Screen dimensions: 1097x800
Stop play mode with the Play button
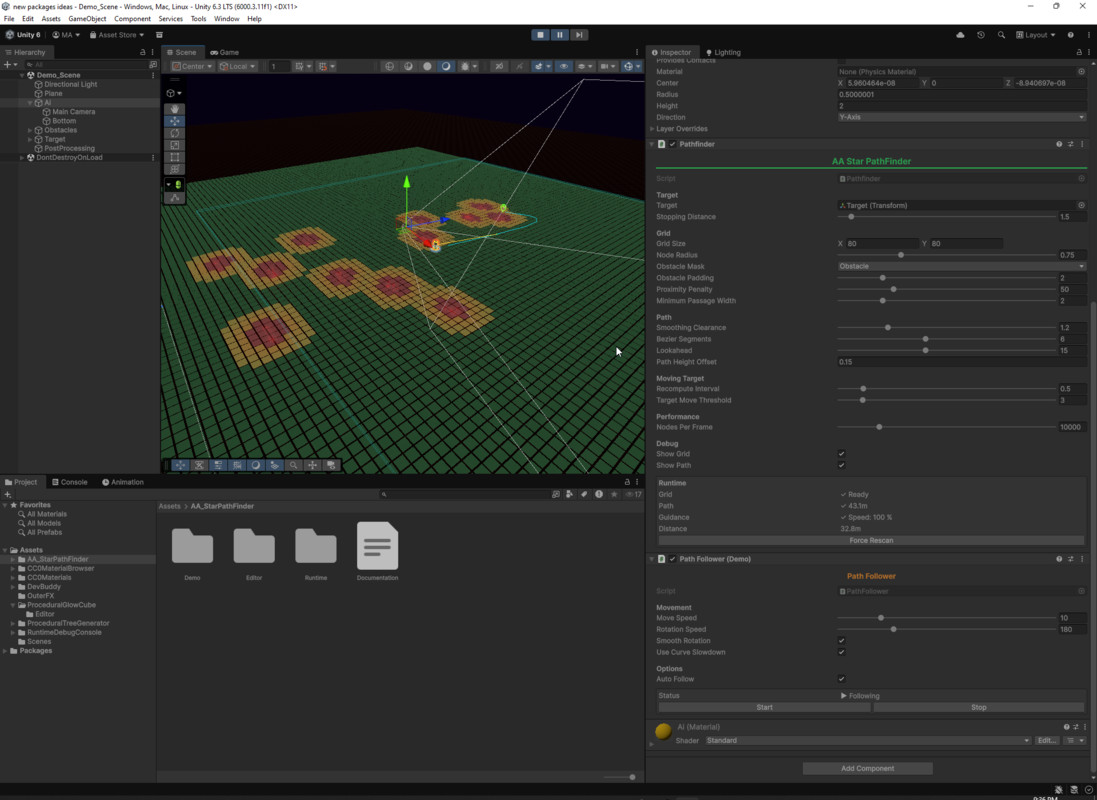point(540,34)
